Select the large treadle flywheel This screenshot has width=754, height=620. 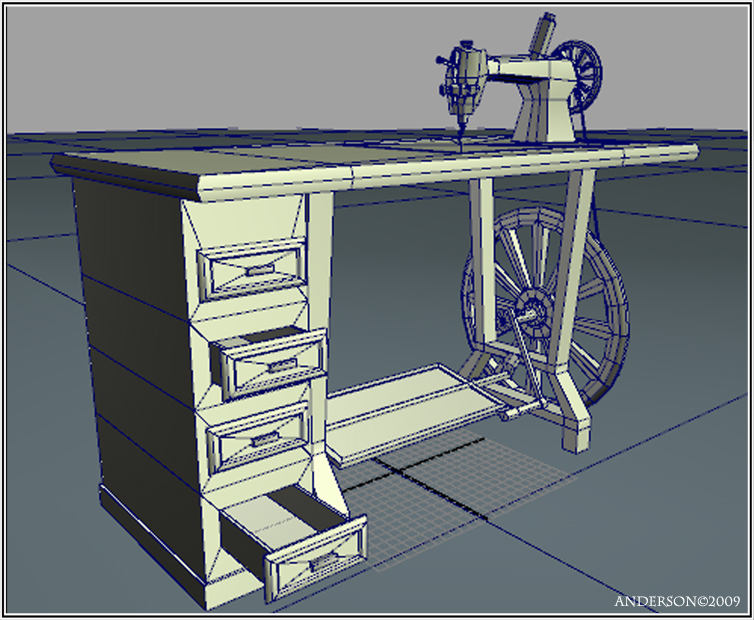(x=544, y=309)
